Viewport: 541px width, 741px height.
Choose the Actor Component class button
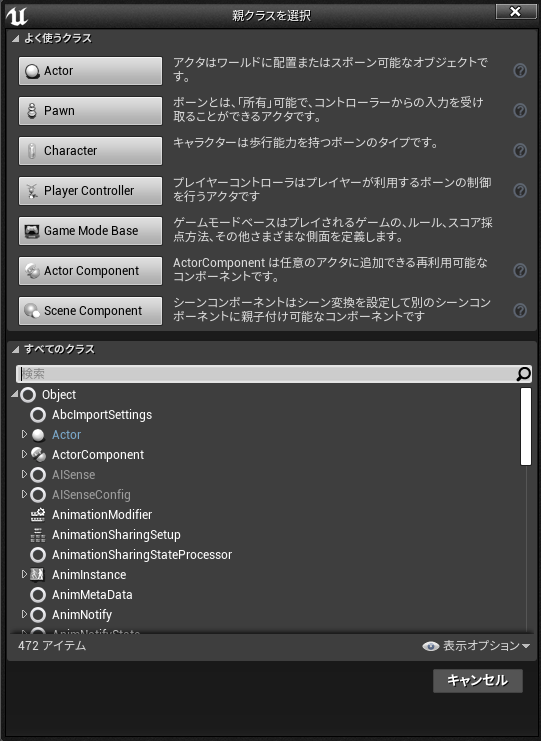[90, 271]
